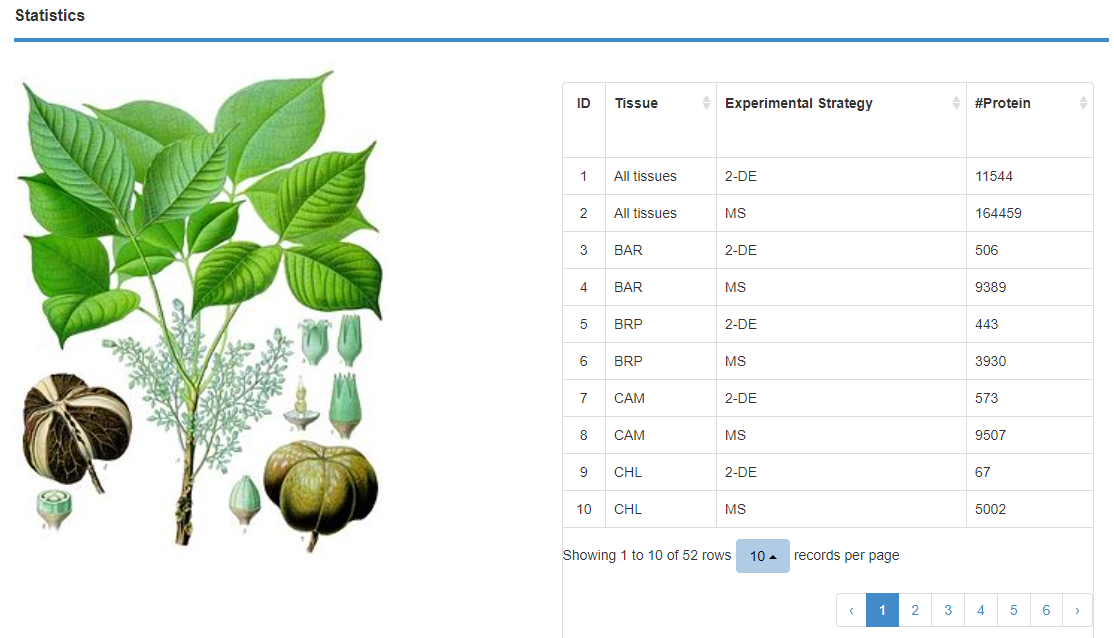This screenshot has width=1114, height=638.
Task: Sort the #Protein column with its arrow icon
Action: 1082,102
